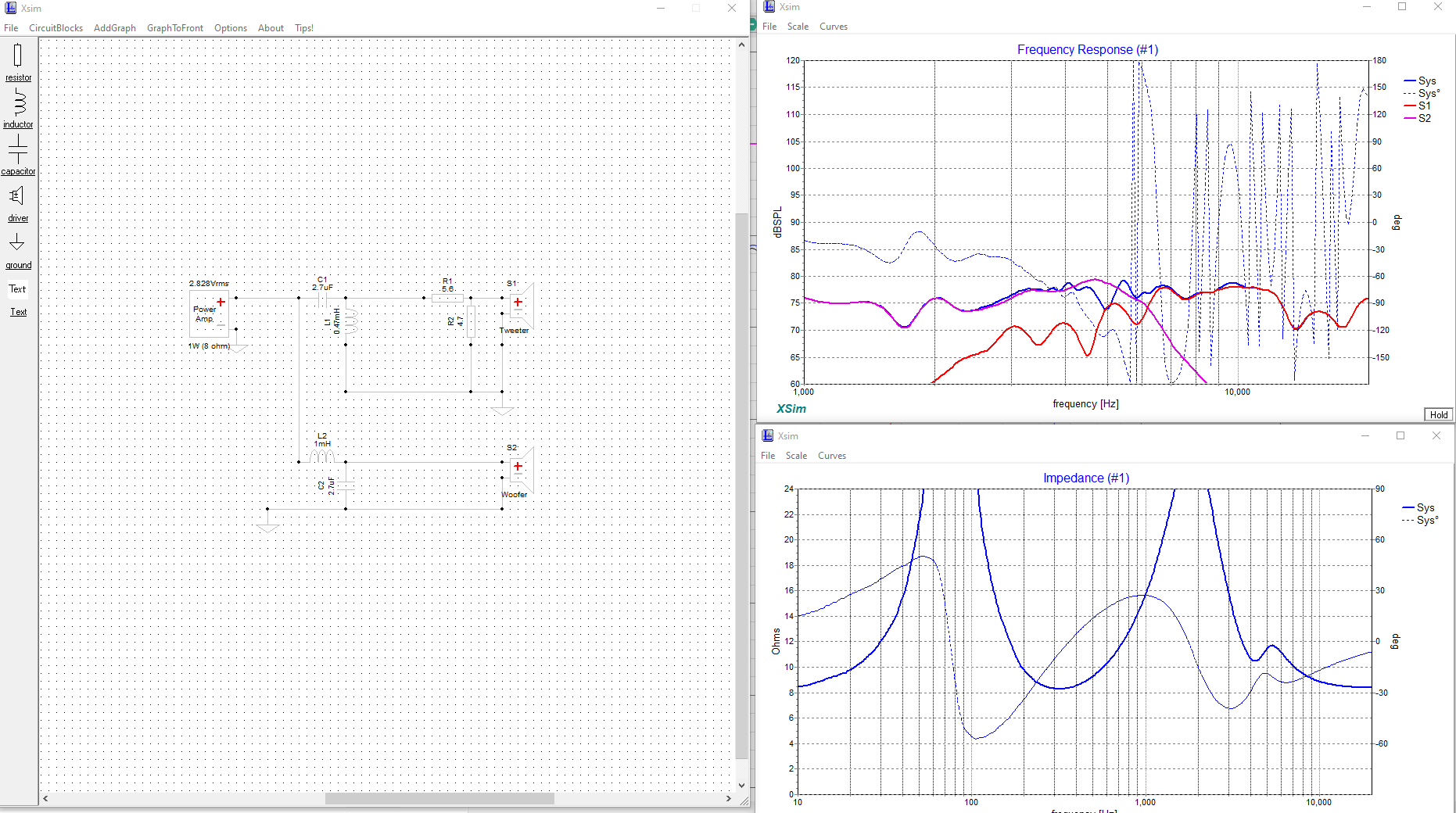Click the Power Amp block in circuit

[209, 313]
